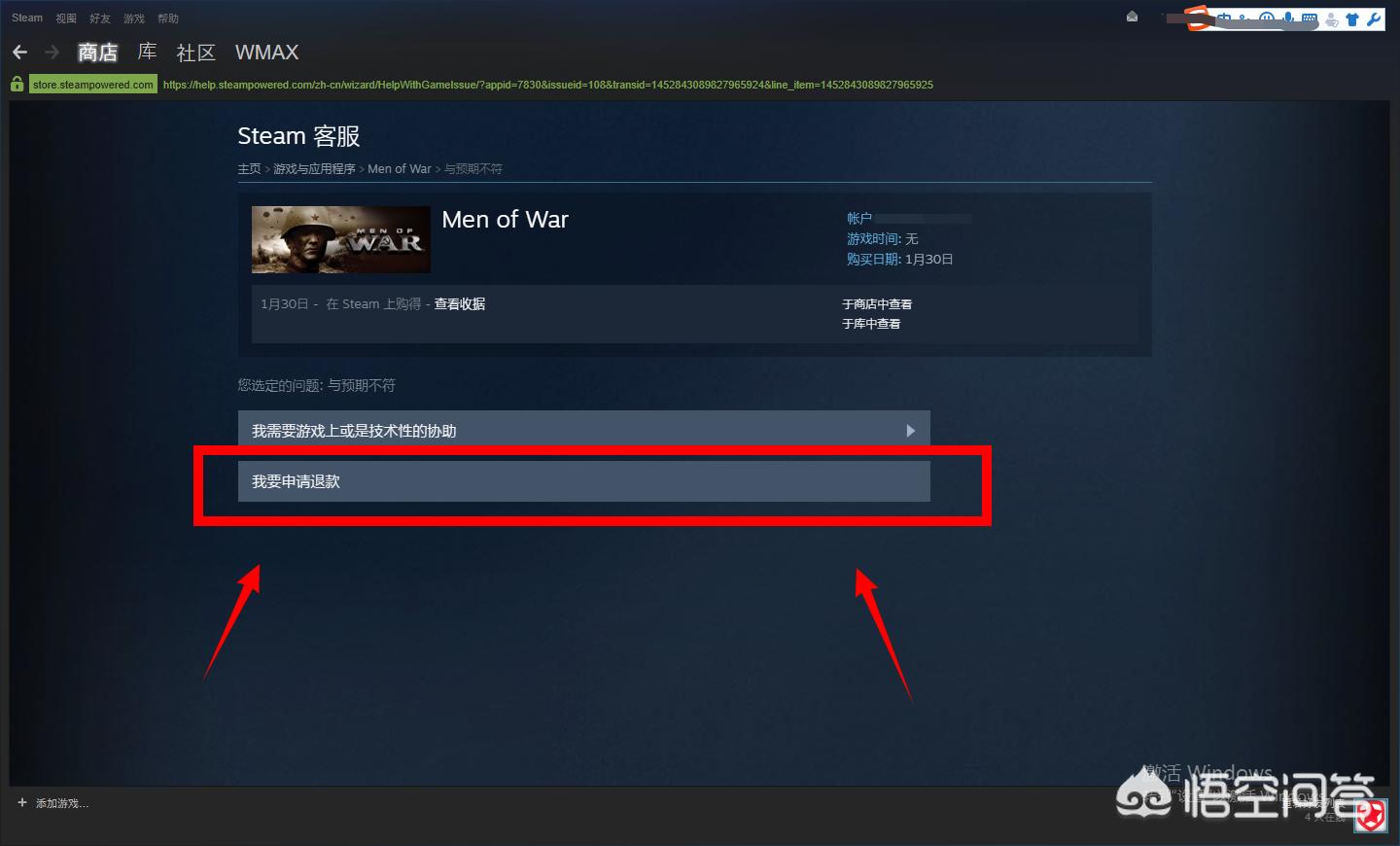1400x846 pixels.
Task: Click the input method shirt skin icon
Action: click(x=1352, y=19)
